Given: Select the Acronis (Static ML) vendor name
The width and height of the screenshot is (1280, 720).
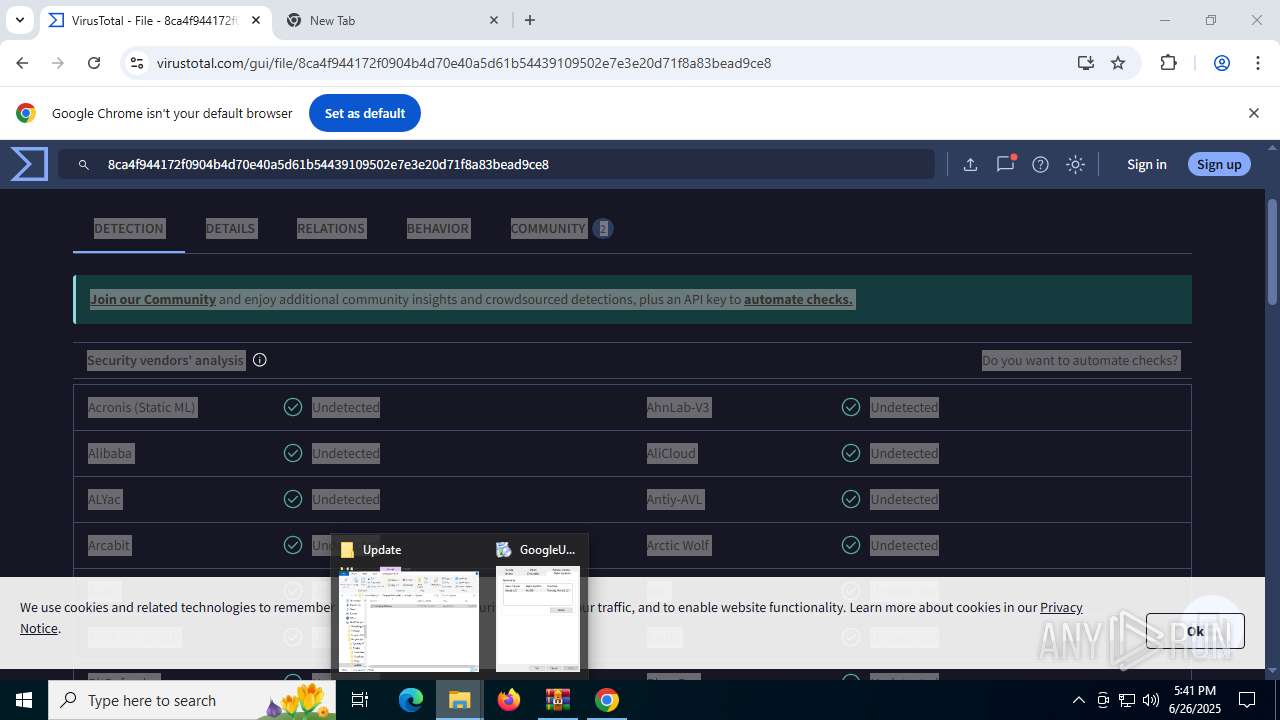Looking at the screenshot, I should [x=142, y=407].
